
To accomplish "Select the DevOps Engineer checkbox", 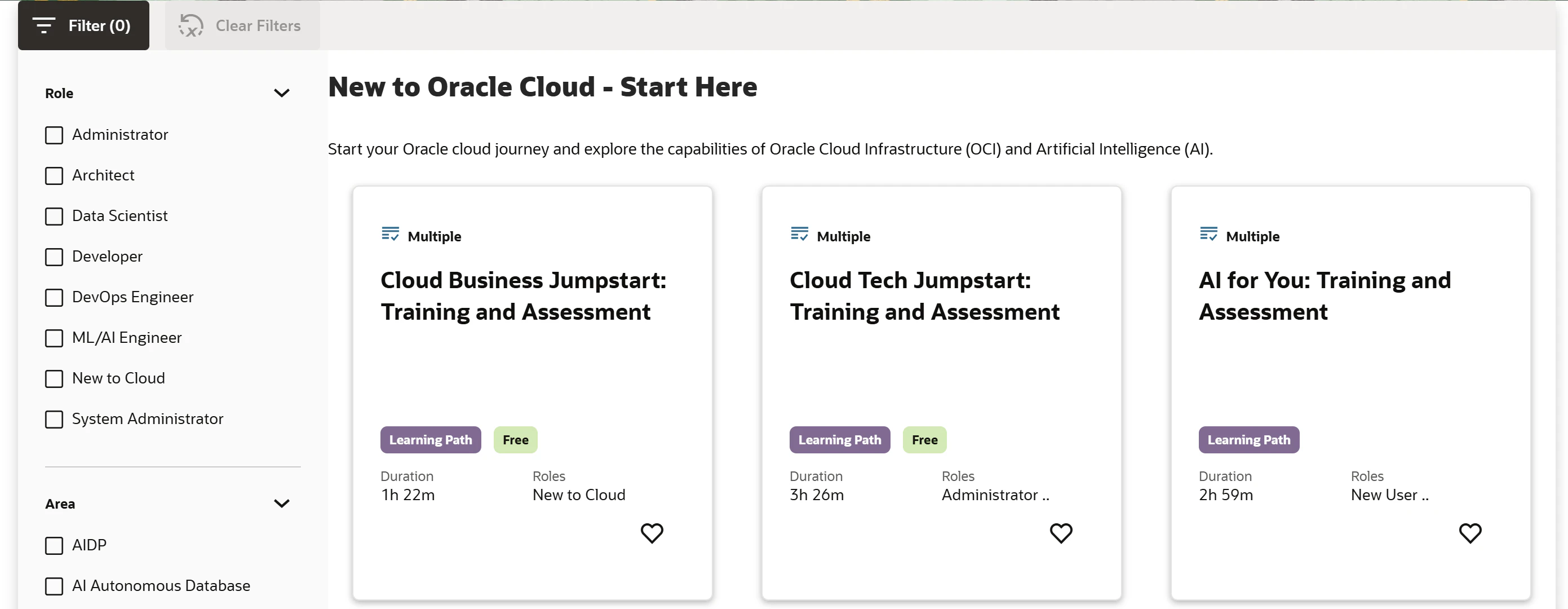I will pos(54,298).
